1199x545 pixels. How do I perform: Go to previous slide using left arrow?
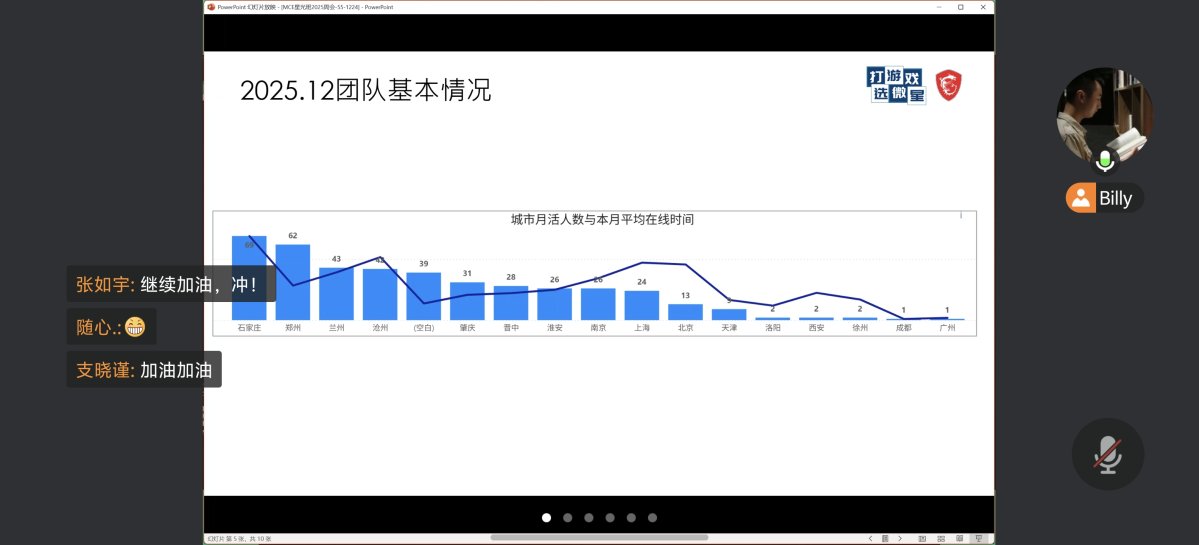(x=870, y=539)
